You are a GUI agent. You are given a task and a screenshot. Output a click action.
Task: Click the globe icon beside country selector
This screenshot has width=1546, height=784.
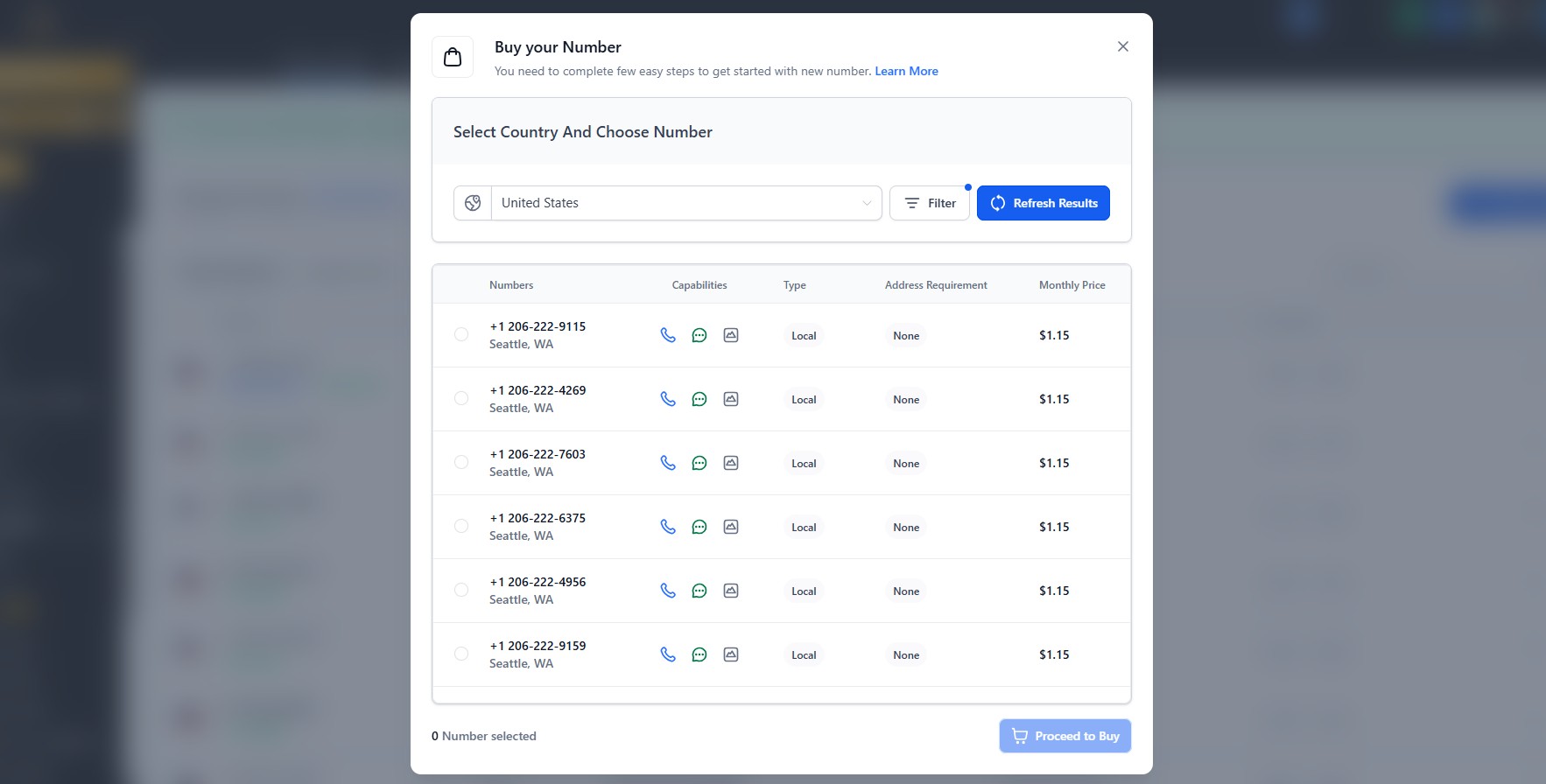tap(473, 203)
